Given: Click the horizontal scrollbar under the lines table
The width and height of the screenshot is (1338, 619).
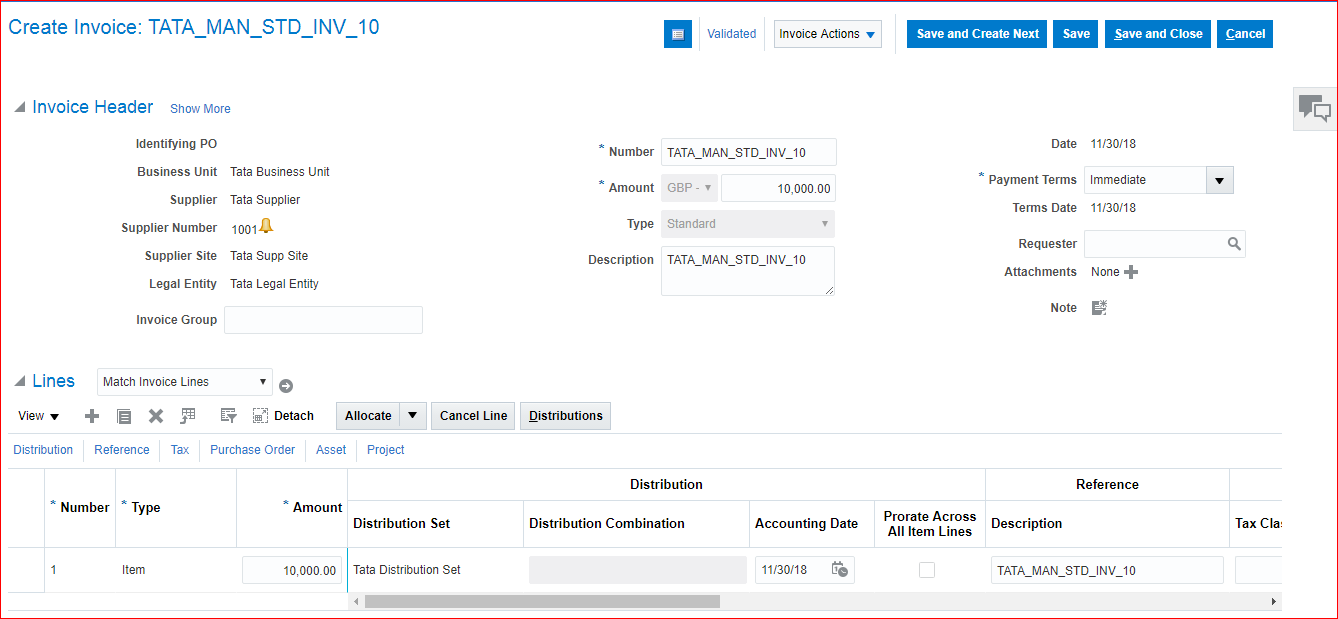Looking at the screenshot, I should (542, 602).
